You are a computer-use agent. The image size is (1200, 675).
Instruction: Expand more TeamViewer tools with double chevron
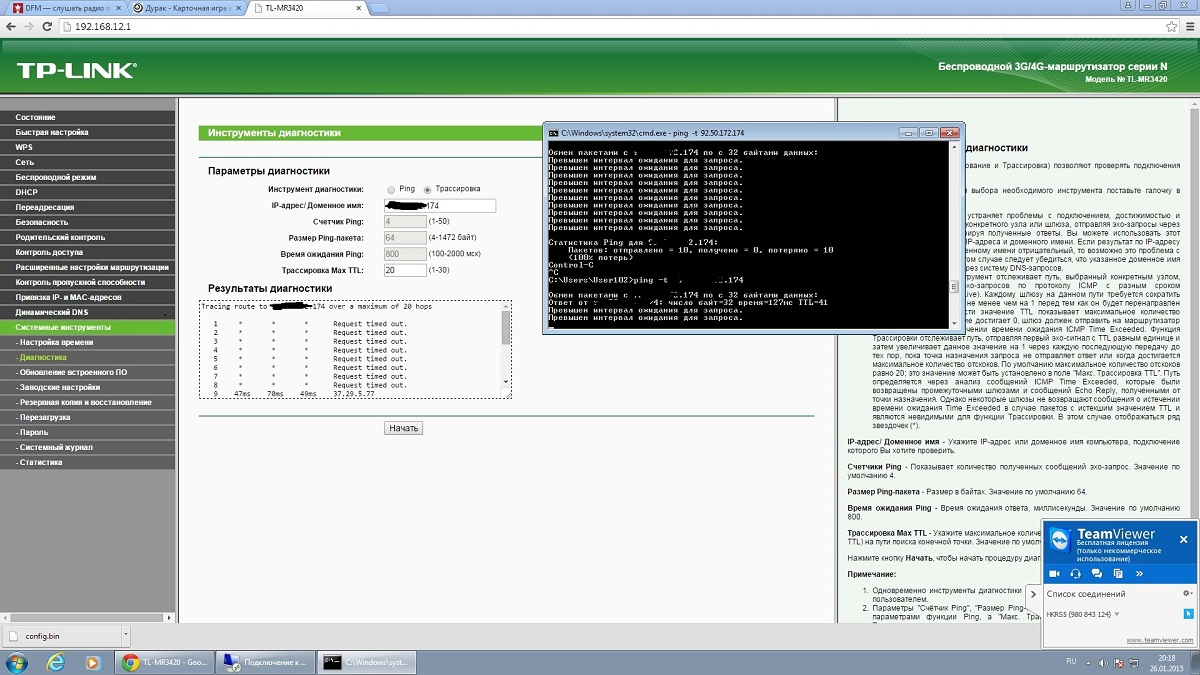point(1139,574)
